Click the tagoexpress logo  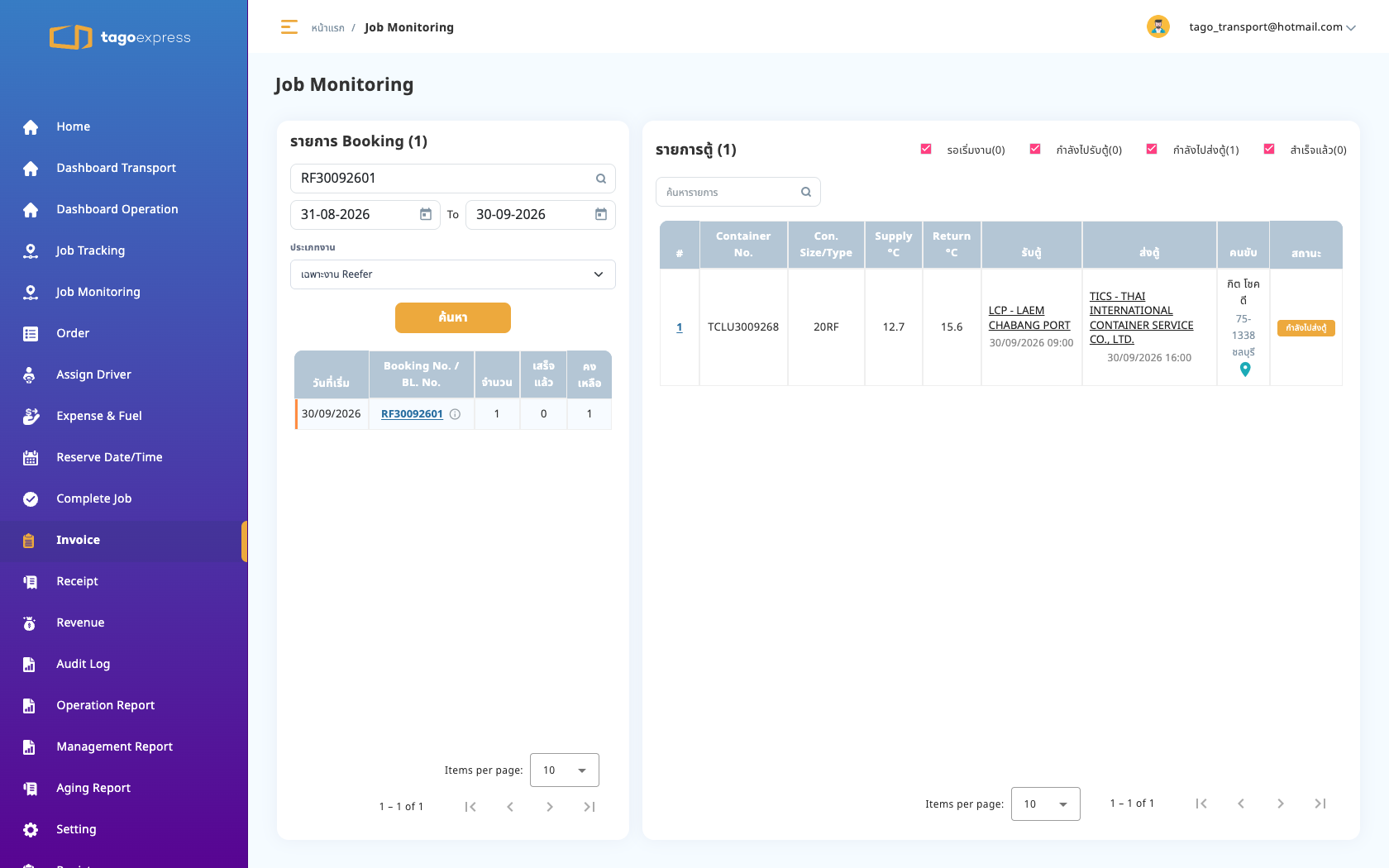pos(120,37)
